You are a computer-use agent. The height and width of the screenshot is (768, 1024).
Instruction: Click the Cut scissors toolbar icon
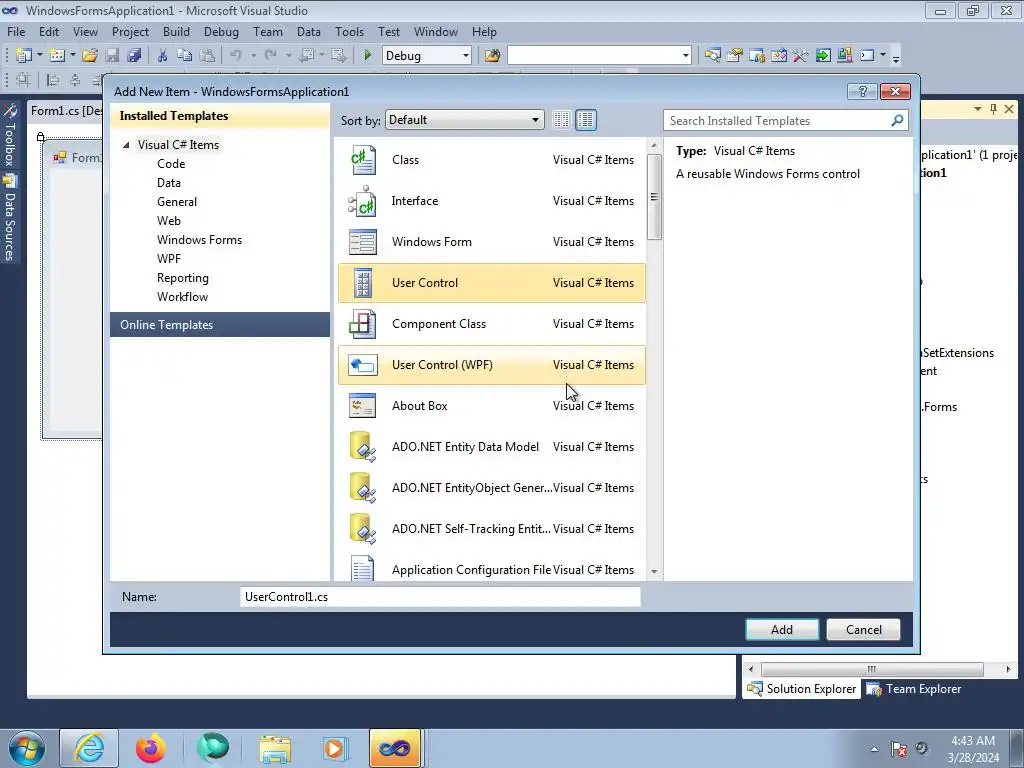(x=162, y=56)
